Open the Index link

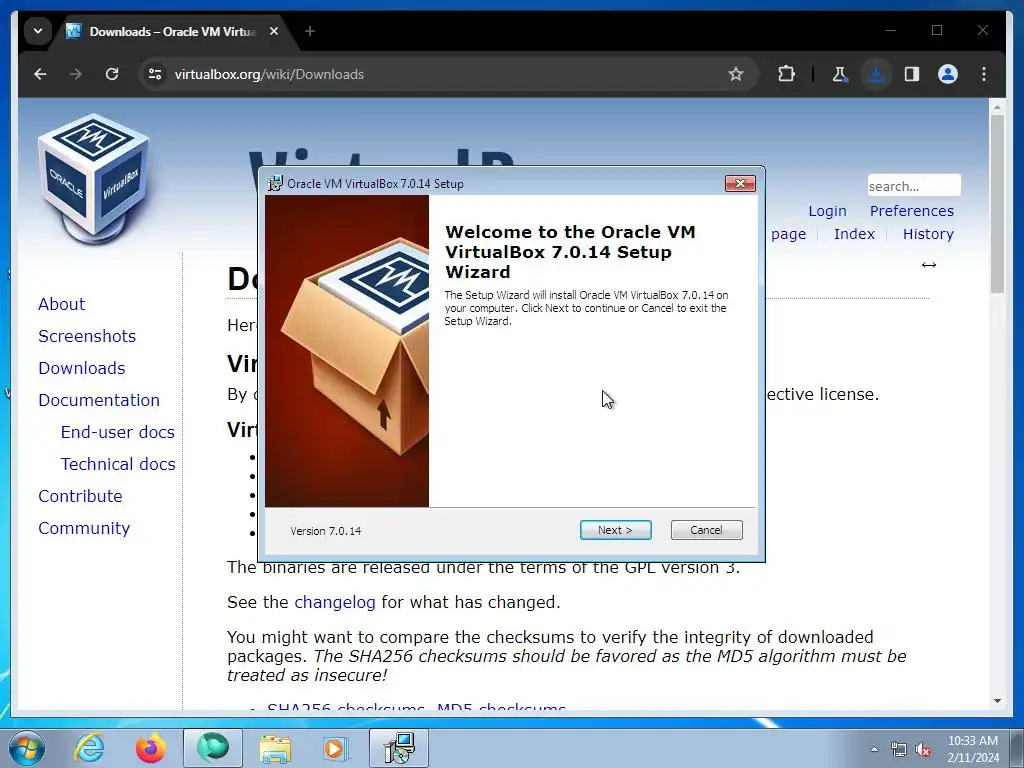(x=854, y=234)
